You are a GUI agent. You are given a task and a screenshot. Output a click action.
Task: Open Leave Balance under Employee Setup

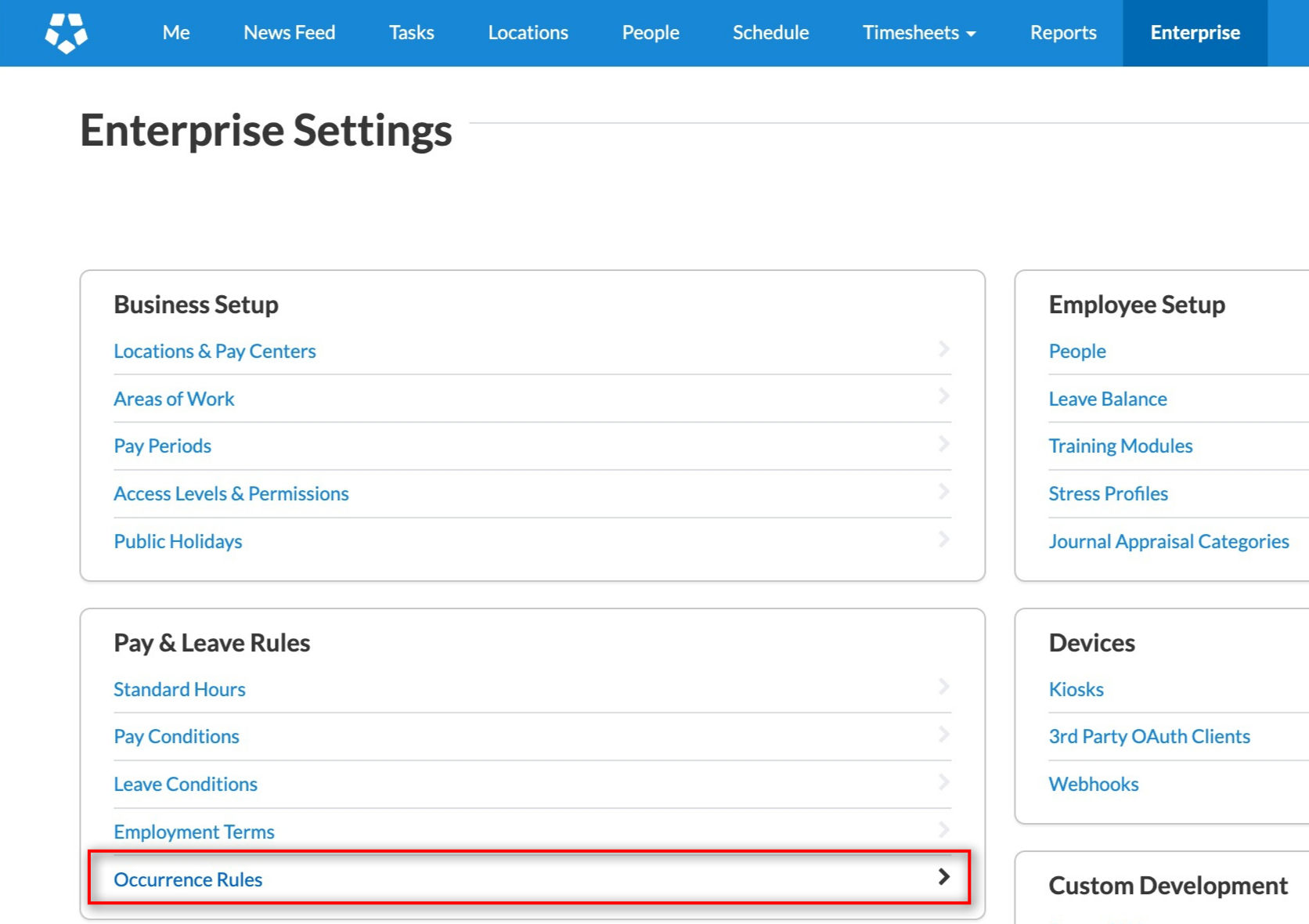tap(1107, 399)
